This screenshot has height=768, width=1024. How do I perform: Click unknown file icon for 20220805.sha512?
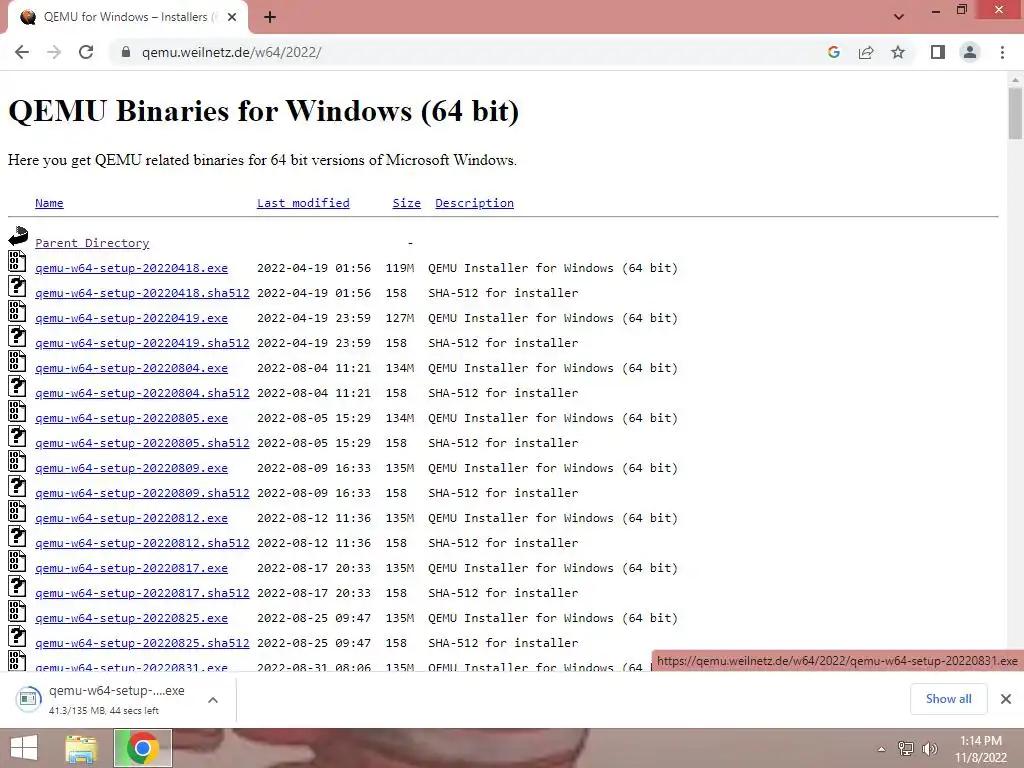pos(17,437)
